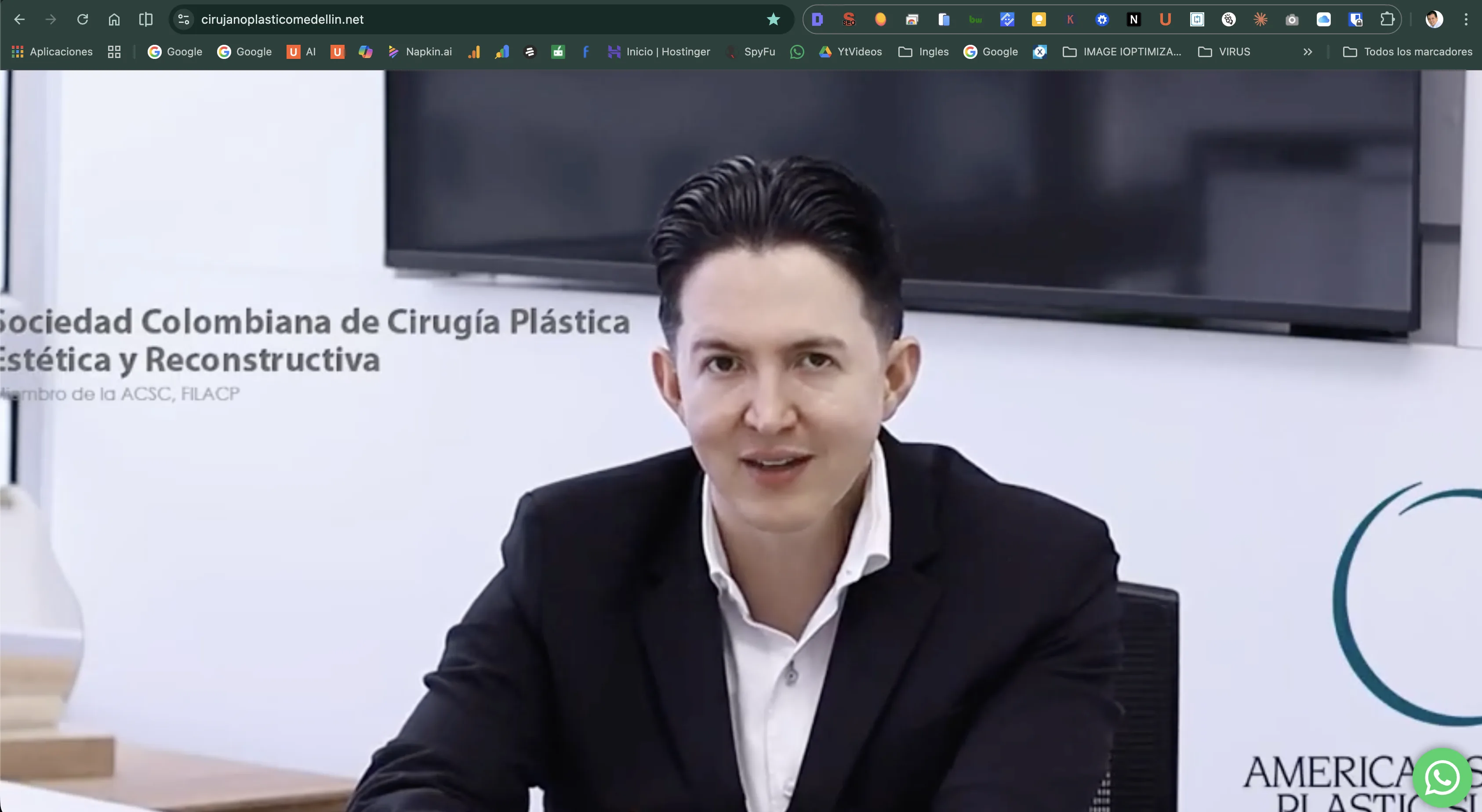Open the Chrome three-dot menu
1482x812 pixels.
[x=1466, y=19]
